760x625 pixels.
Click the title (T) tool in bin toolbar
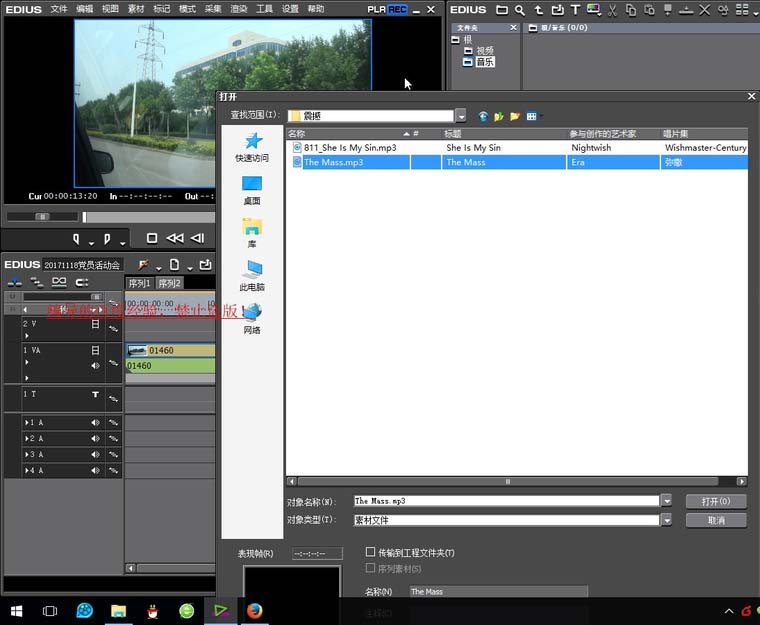tap(576, 10)
